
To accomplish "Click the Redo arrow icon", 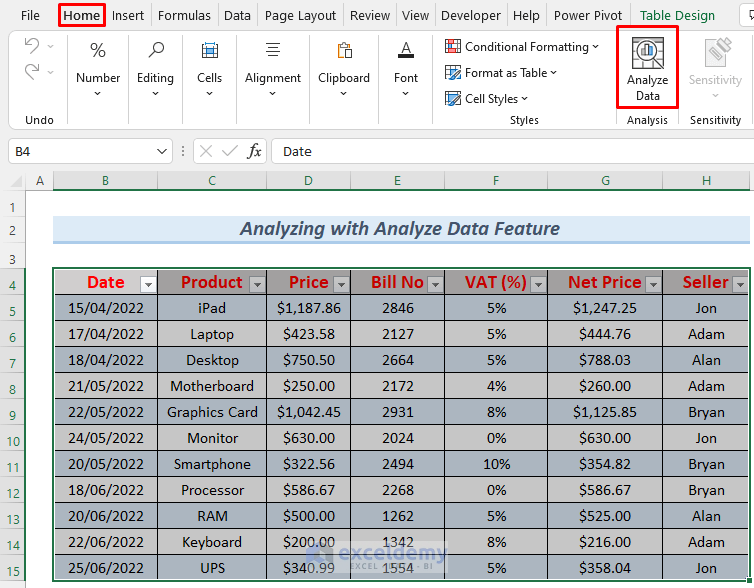I will (32, 72).
